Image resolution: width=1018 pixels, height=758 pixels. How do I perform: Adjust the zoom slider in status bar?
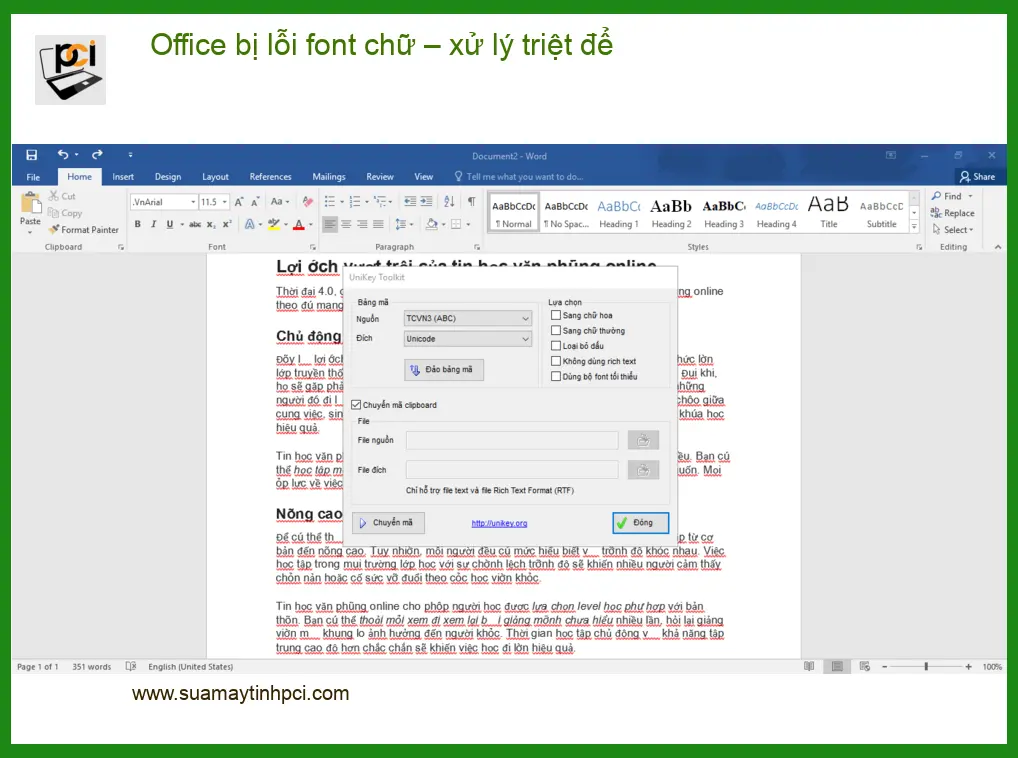pos(926,666)
